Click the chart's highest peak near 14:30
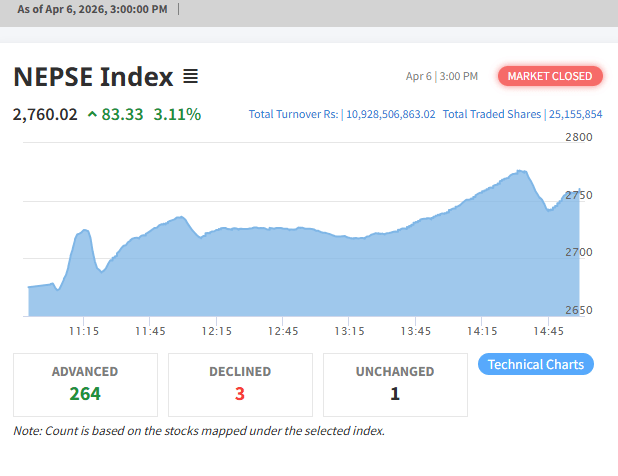Viewport: 618px width, 476px height. click(521, 171)
